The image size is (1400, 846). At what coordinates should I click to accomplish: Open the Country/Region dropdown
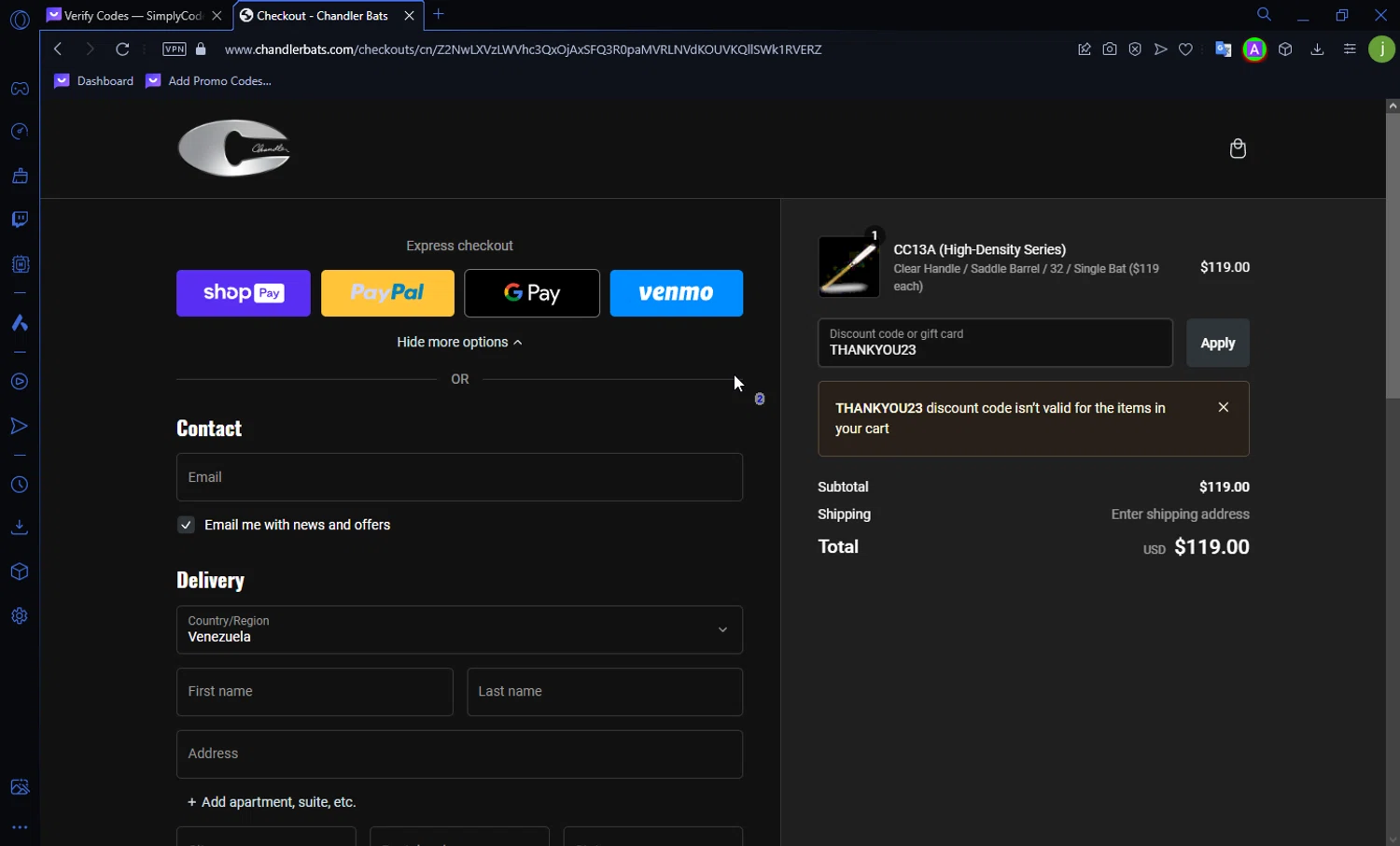point(459,629)
